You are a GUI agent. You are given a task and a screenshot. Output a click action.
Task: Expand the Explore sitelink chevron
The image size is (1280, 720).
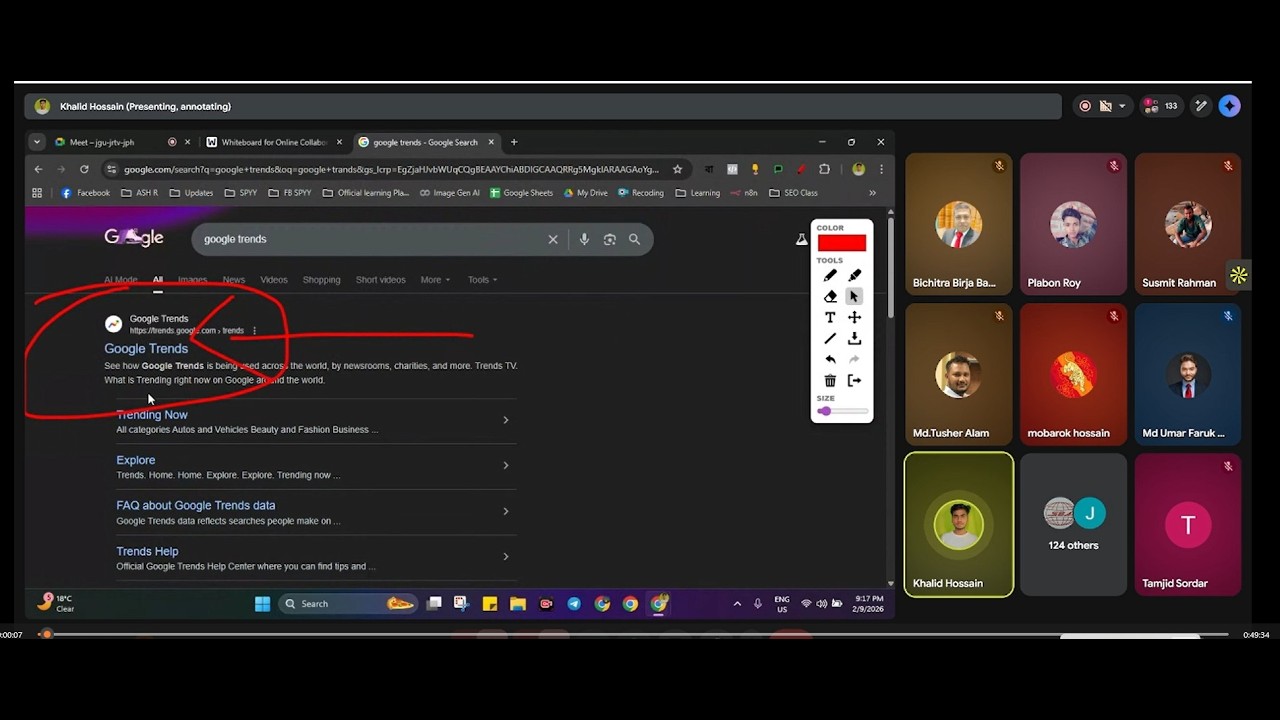point(506,465)
